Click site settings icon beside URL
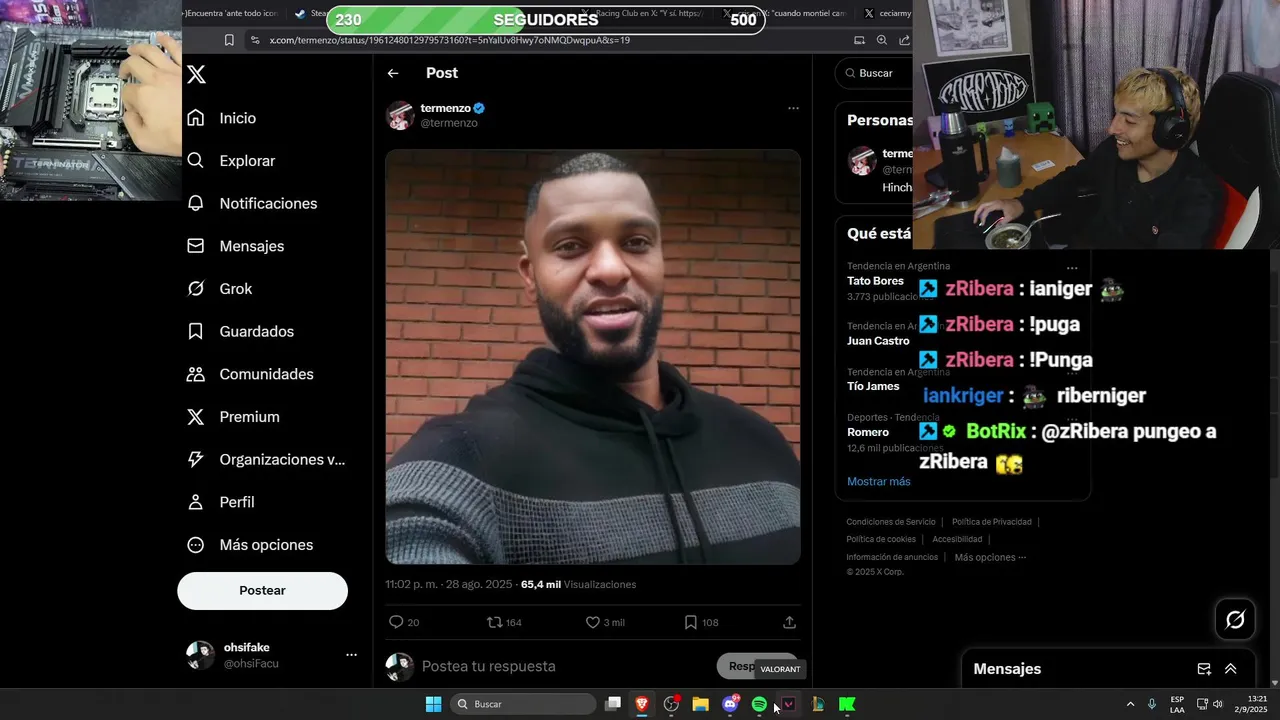 (255, 40)
